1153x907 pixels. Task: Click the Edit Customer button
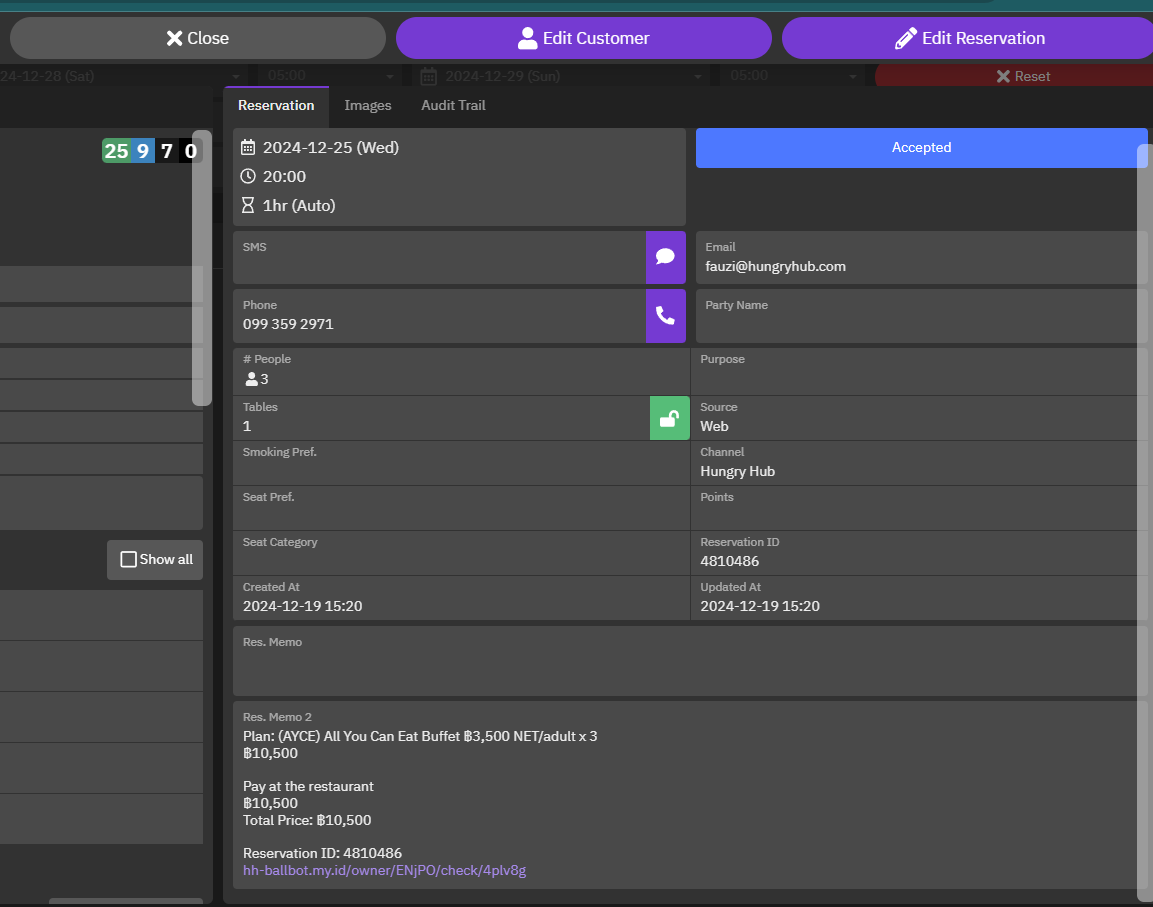pos(584,39)
